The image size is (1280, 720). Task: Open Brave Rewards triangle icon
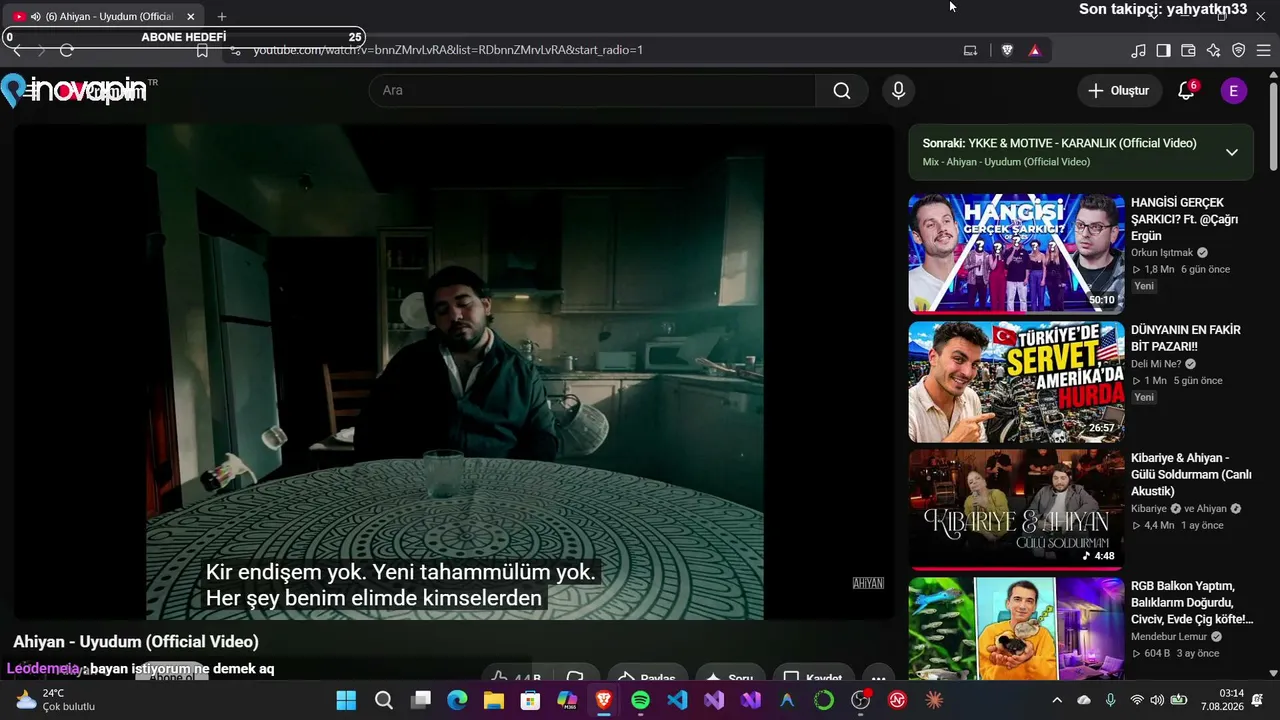1034,50
